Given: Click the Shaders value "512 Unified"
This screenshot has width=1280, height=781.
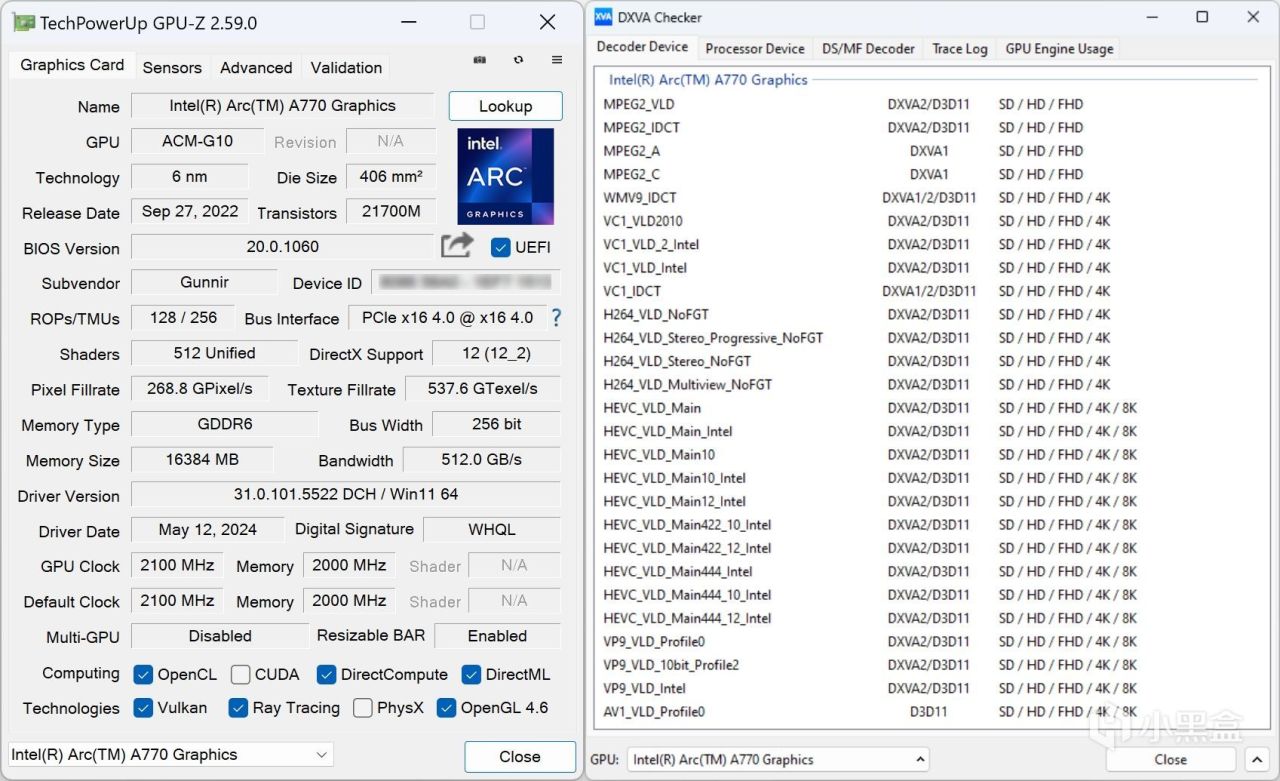Looking at the screenshot, I should point(214,353).
